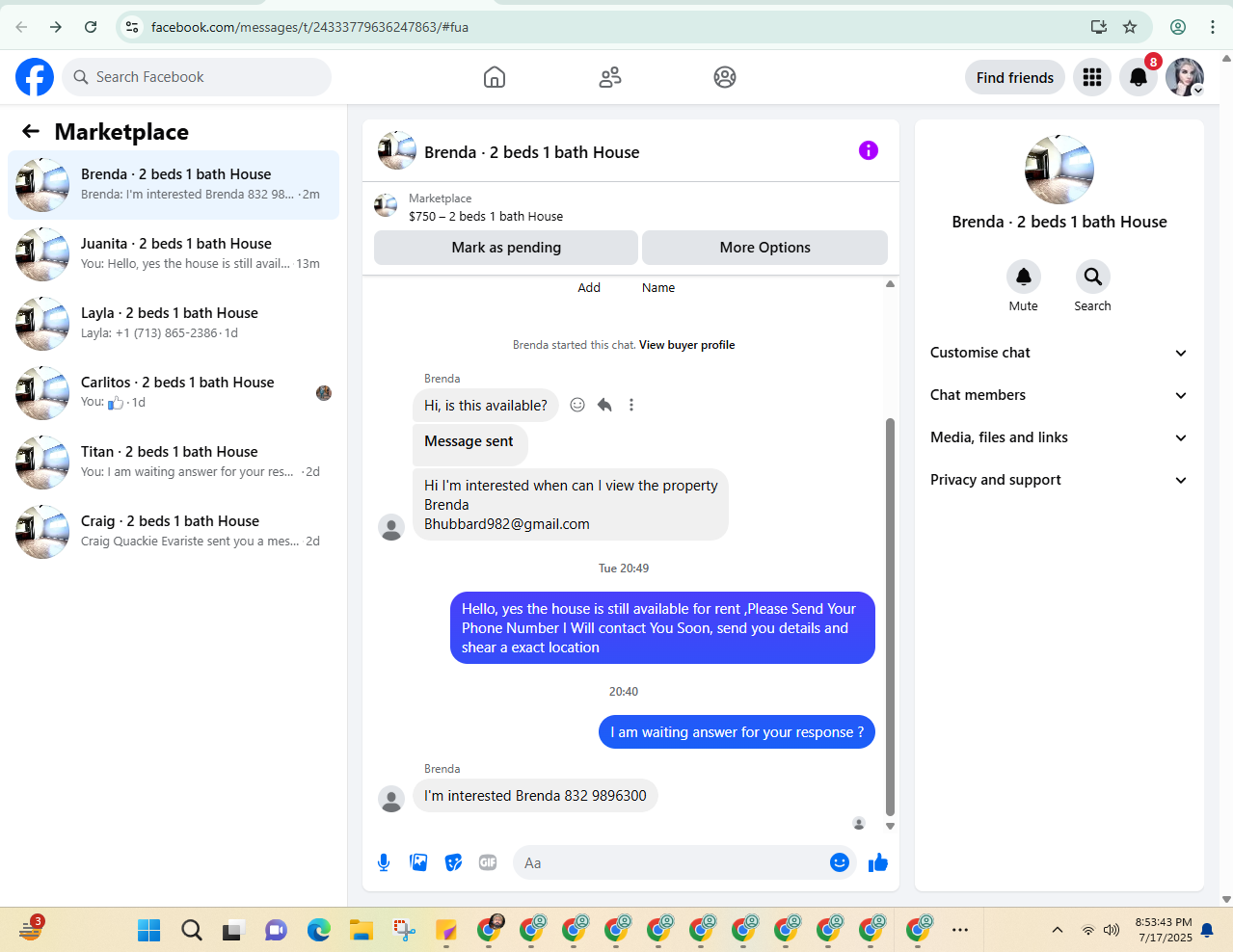Send a thumbs-up like
Image resolution: width=1233 pixels, height=952 pixels.
[878, 862]
